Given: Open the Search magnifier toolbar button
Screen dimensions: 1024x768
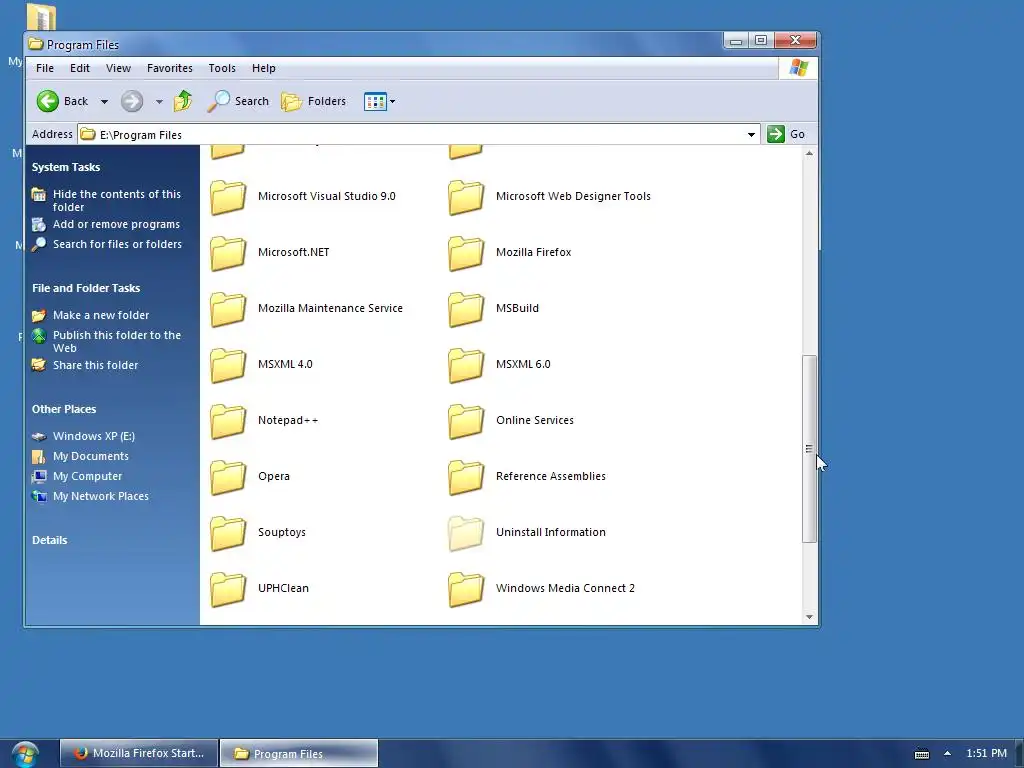Looking at the screenshot, I should tap(238, 101).
